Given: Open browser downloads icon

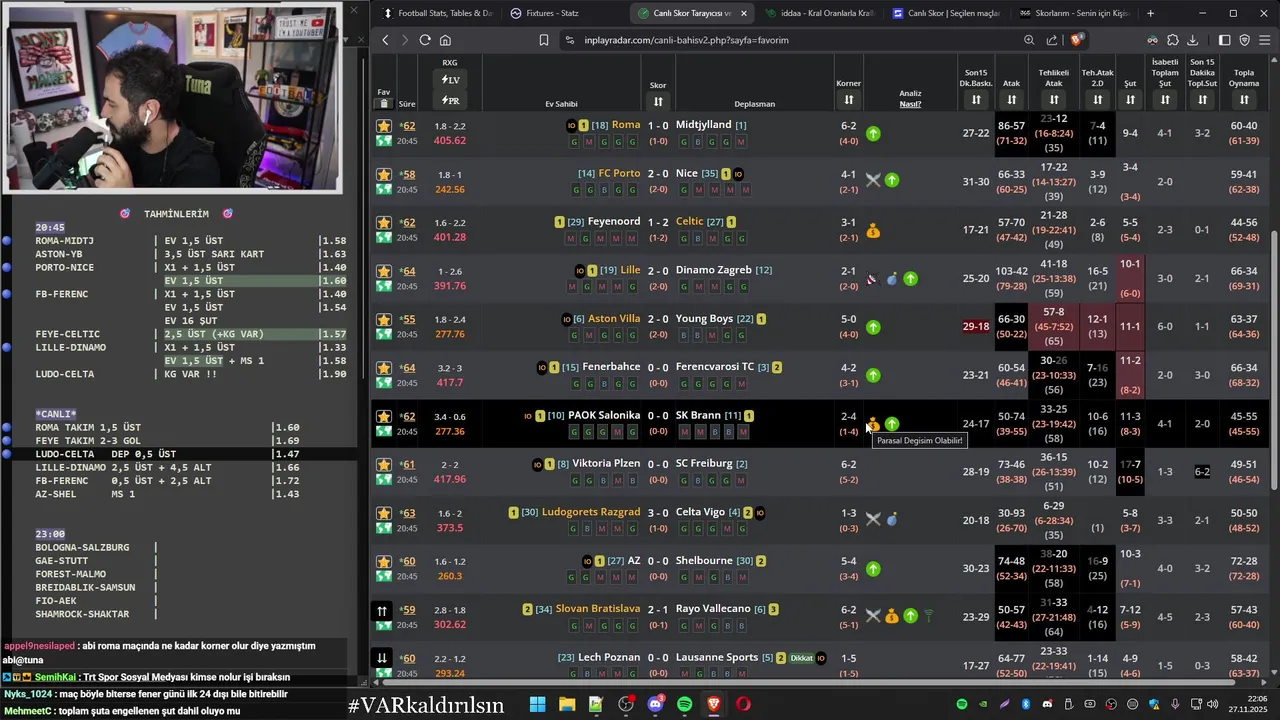Looking at the screenshot, I should [1192, 40].
